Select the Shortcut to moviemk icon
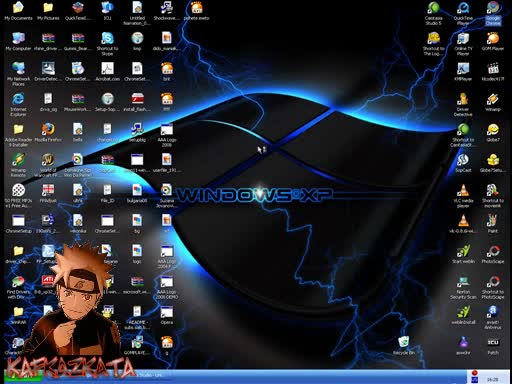The image size is (512, 384). [493, 196]
